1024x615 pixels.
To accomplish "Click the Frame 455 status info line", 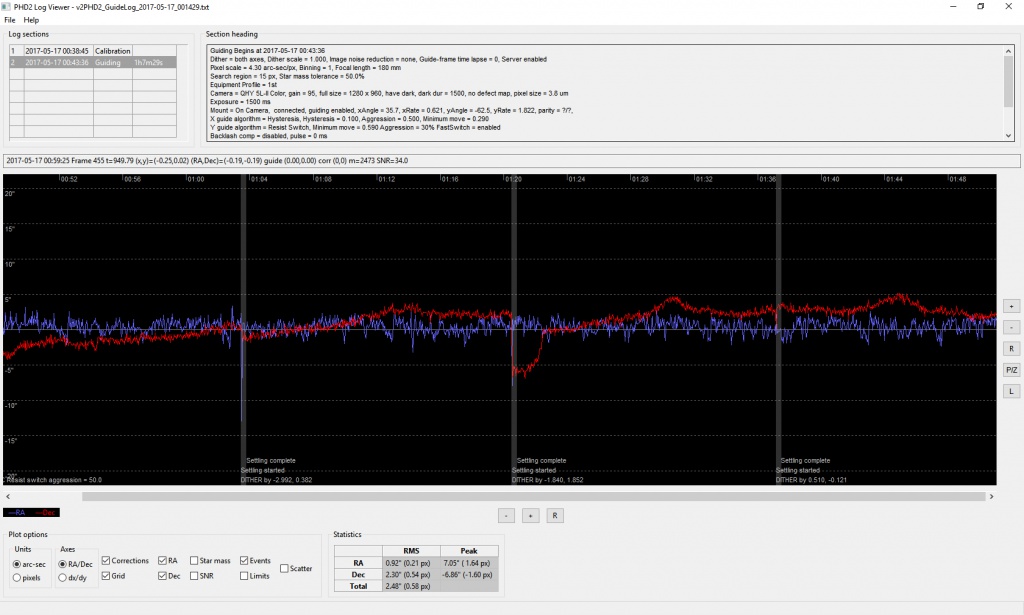I will (511, 161).
